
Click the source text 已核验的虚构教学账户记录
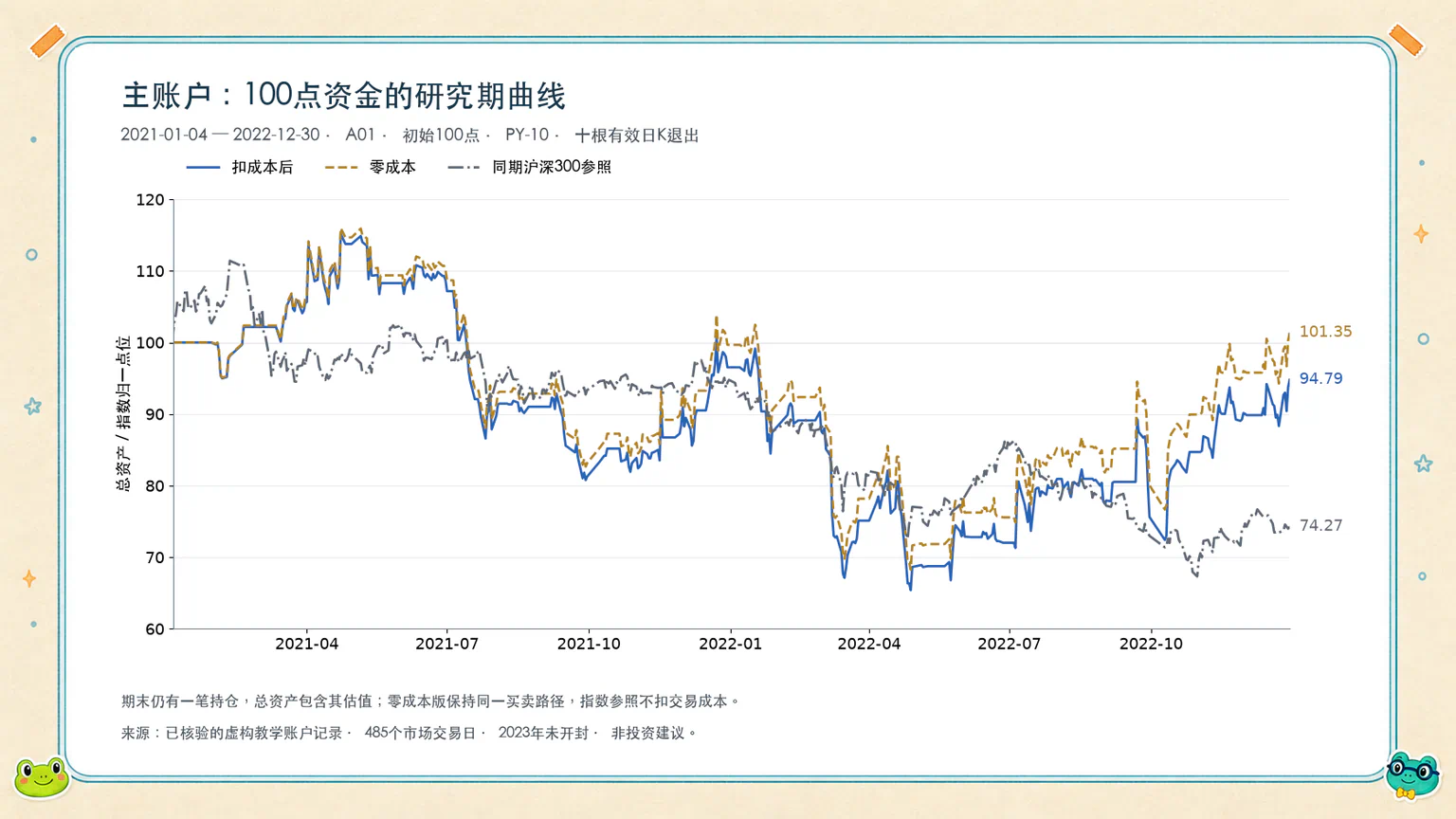coord(254,733)
